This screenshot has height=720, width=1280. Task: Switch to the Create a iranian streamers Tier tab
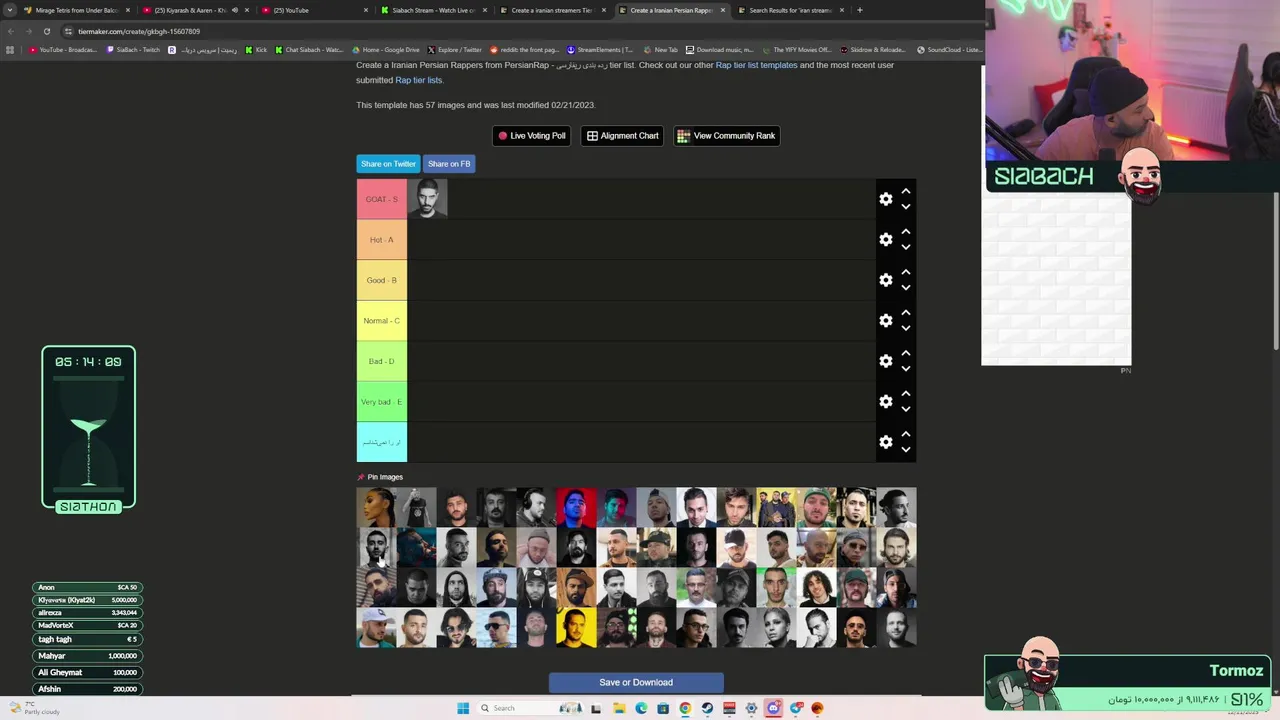[552, 10]
